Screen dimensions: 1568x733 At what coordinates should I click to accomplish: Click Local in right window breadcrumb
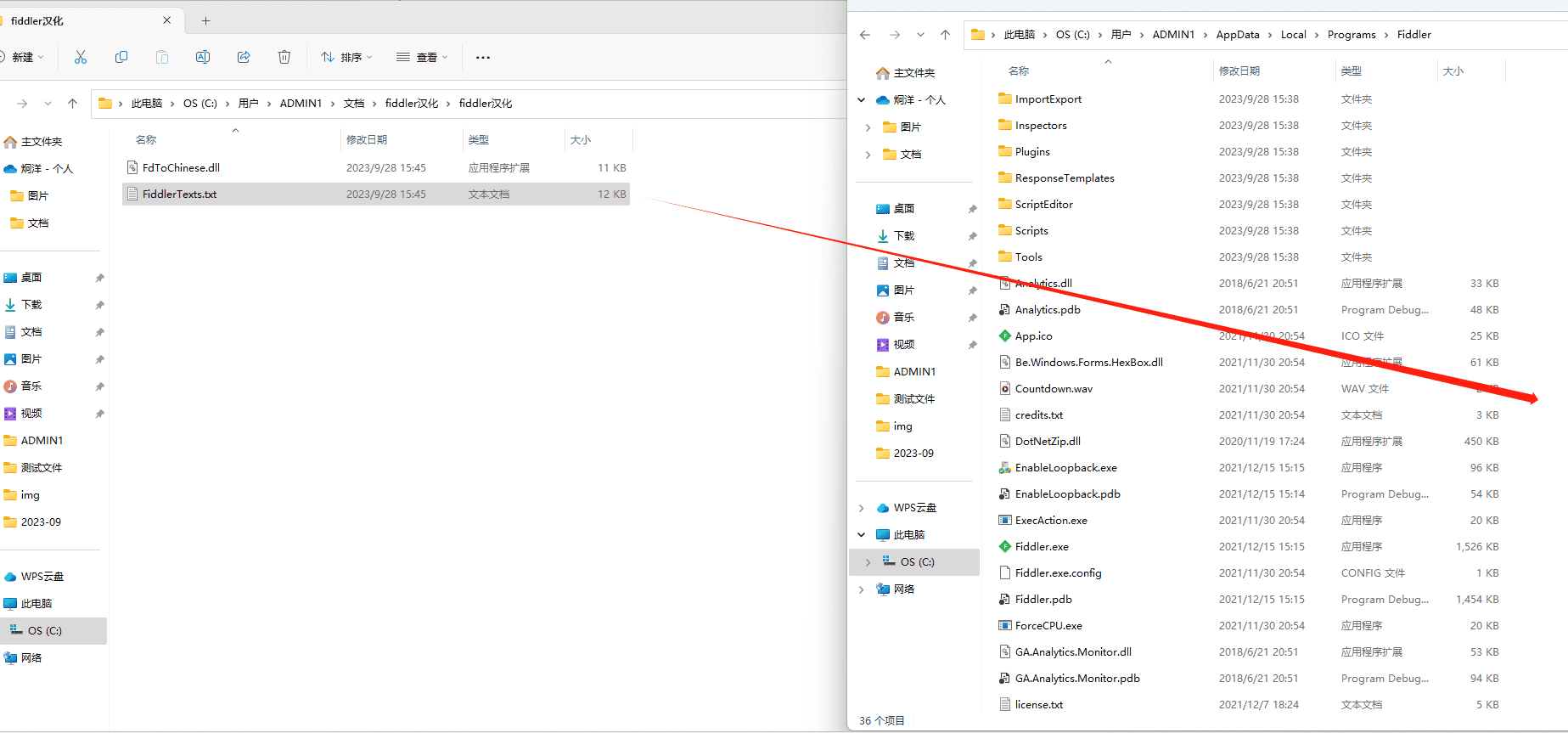1294,35
